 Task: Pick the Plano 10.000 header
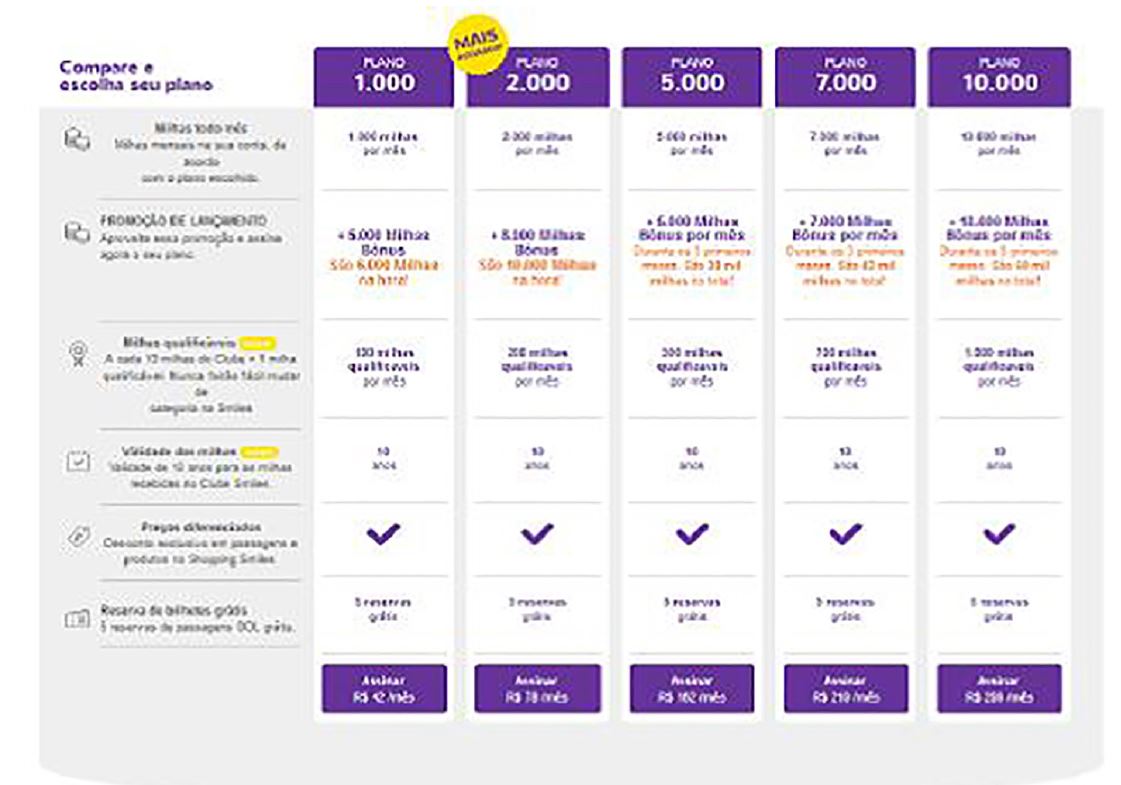tap(998, 77)
